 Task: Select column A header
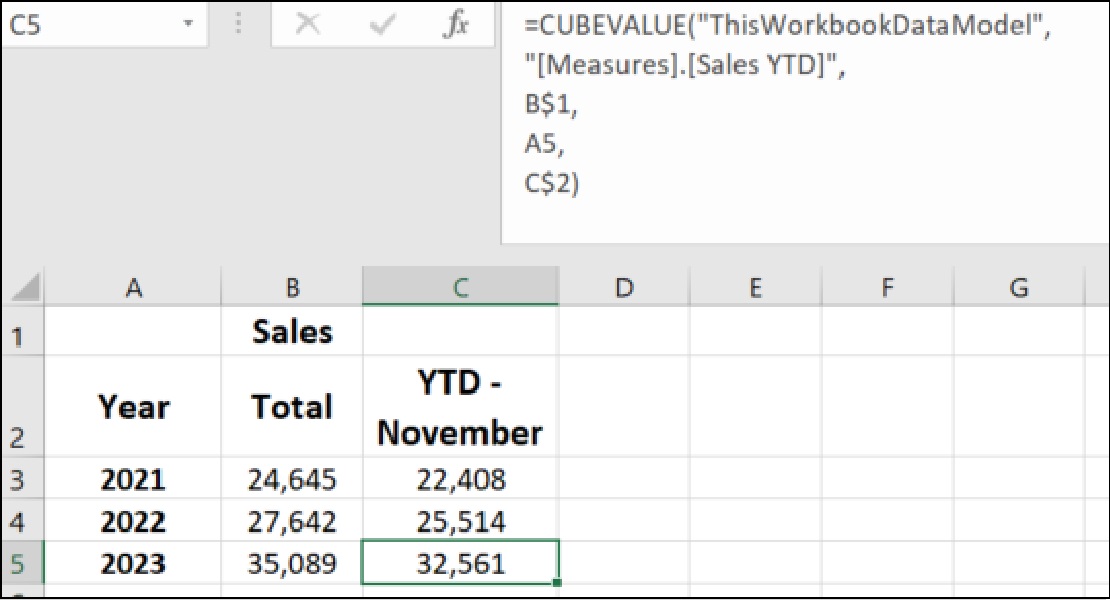tap(133, 287)
